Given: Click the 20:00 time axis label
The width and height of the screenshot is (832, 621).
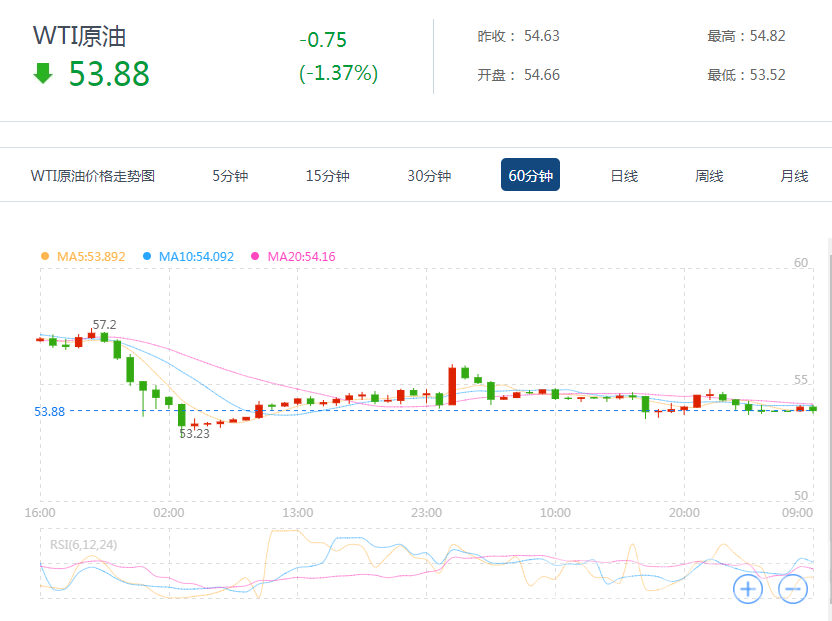Looking at the screenshot, I should [684, 513].
